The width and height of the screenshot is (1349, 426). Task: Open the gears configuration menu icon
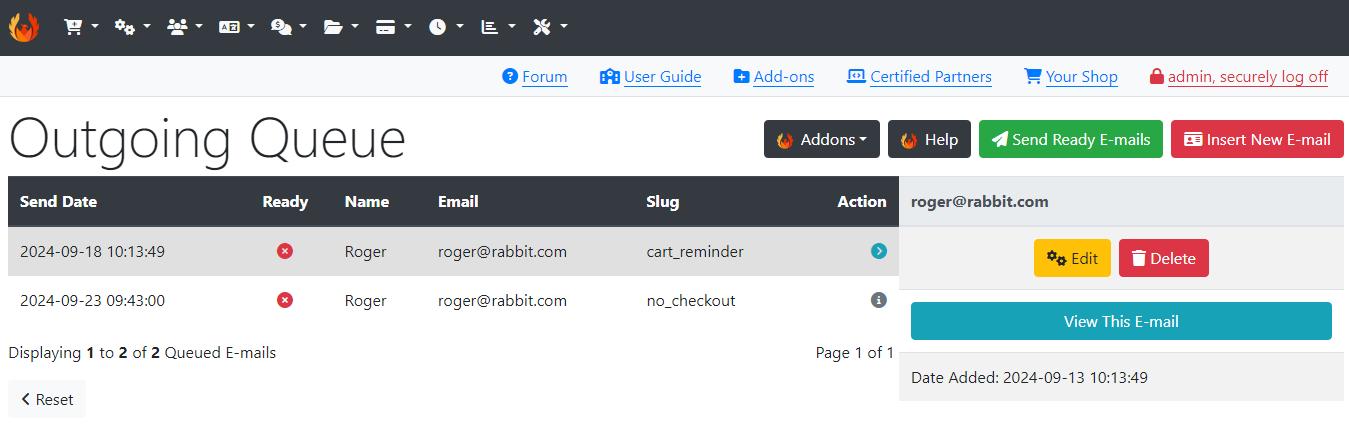point(132,27)
